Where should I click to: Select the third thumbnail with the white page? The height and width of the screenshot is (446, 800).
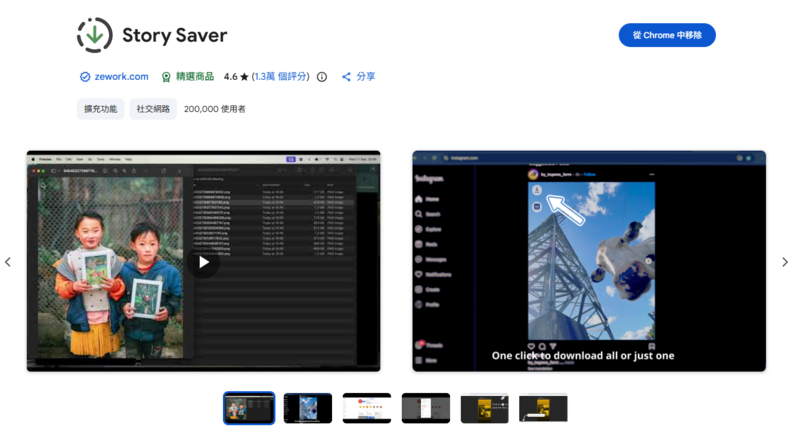tap(367, 408)
